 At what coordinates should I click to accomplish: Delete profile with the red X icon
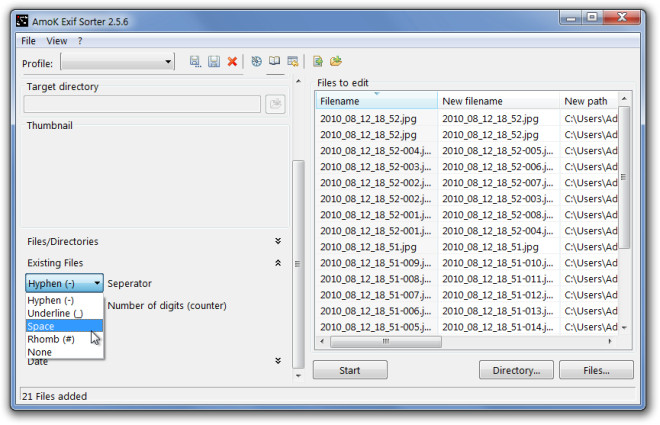click(x=232, y=62)
